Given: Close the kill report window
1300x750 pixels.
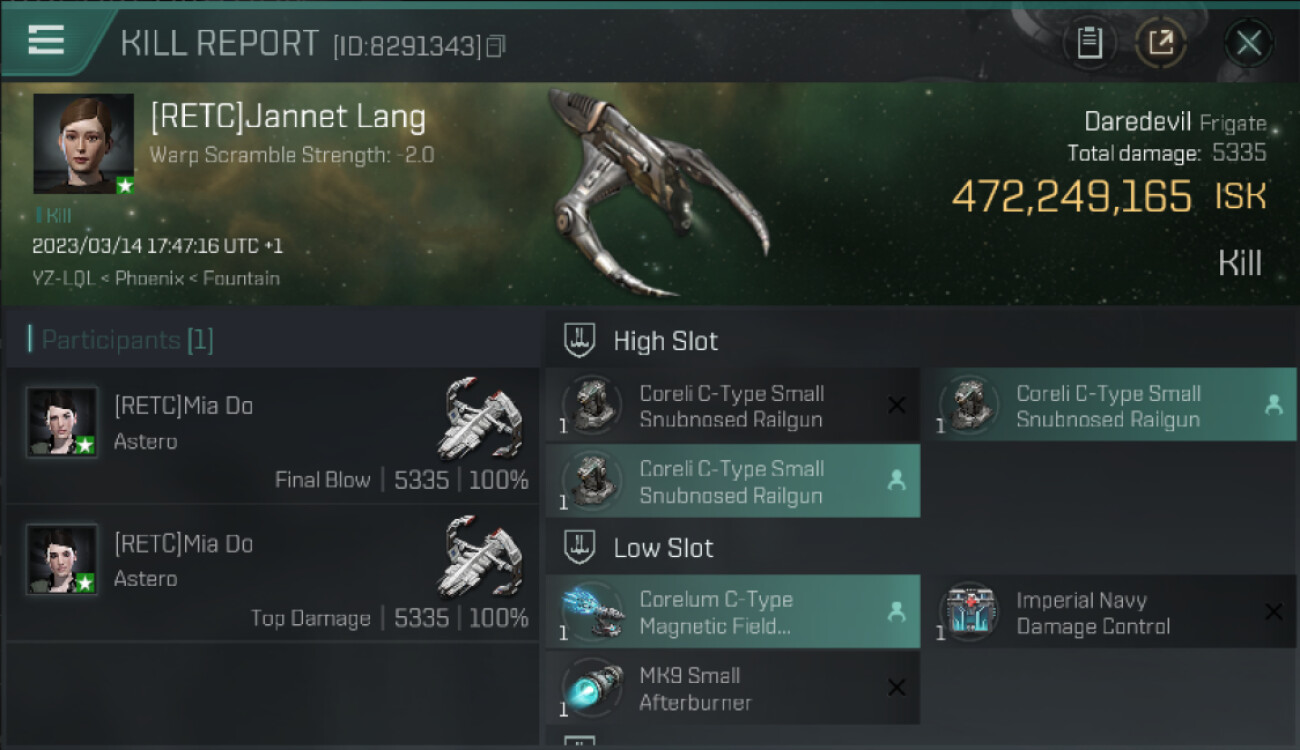Looking at the screenshot, I should click(x=1248, y=43).
